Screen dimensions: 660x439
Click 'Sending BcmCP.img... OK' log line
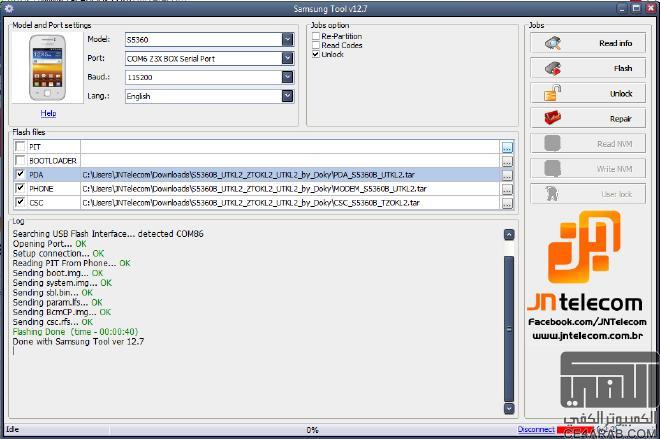click(x=61, y=312)
